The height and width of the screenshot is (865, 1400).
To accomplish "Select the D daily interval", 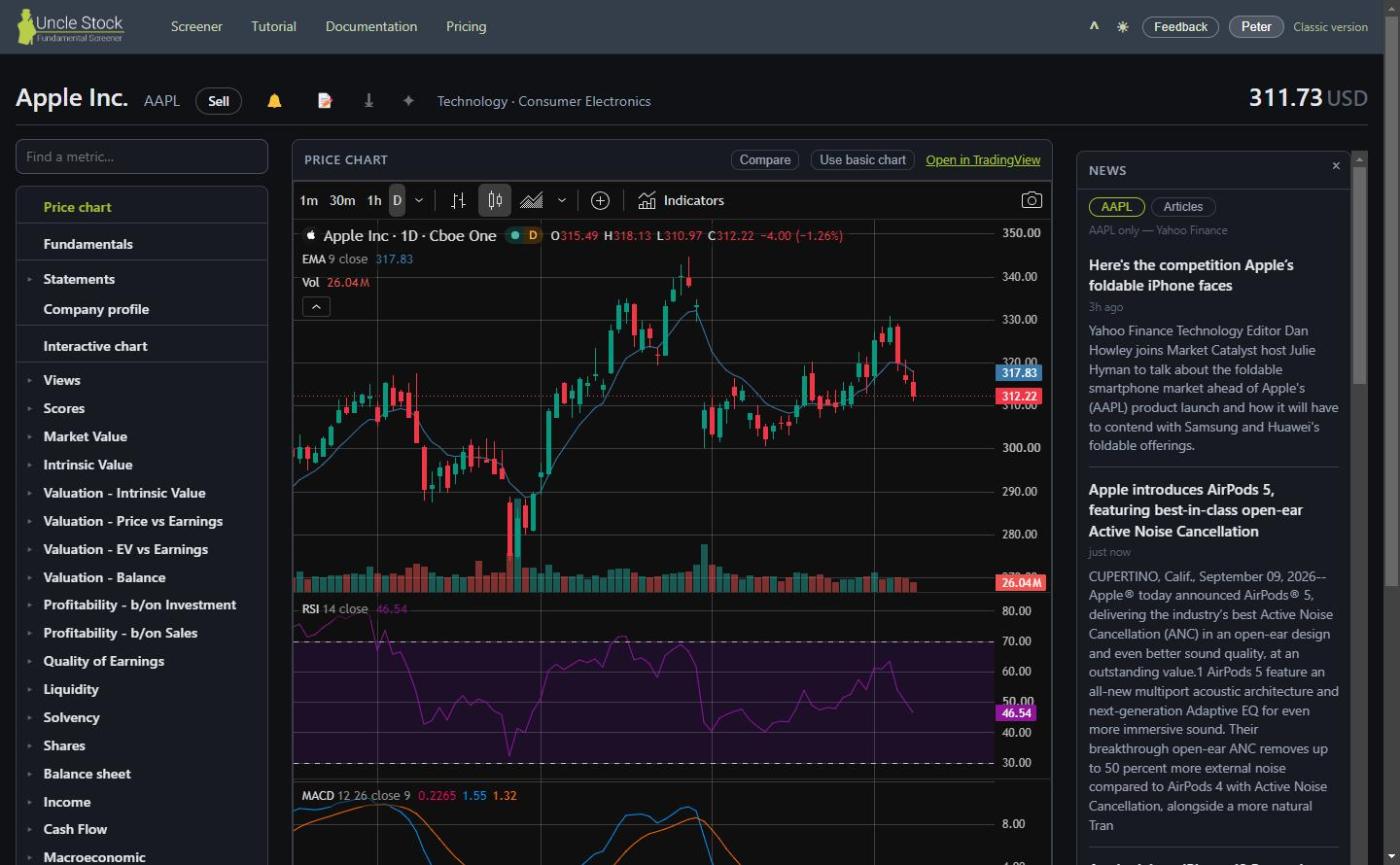I will [x=397, y=200].
